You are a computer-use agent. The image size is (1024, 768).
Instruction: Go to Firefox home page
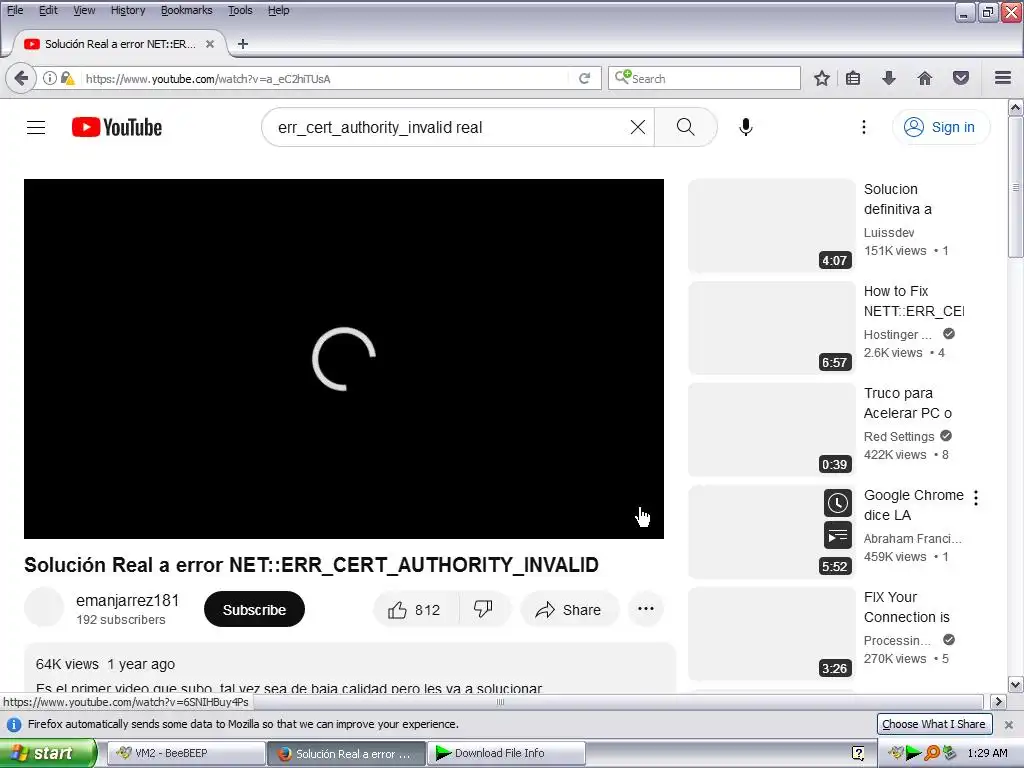pos(925,78)
